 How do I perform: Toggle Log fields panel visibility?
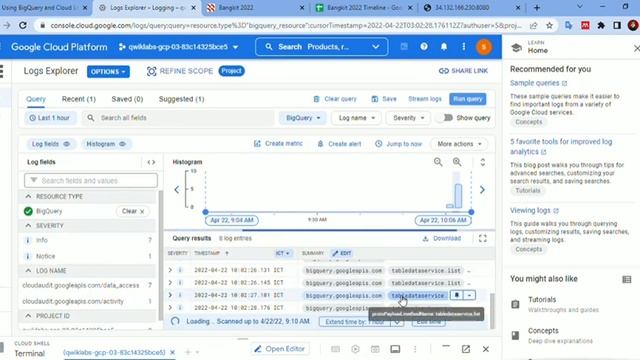coord(50,144)
